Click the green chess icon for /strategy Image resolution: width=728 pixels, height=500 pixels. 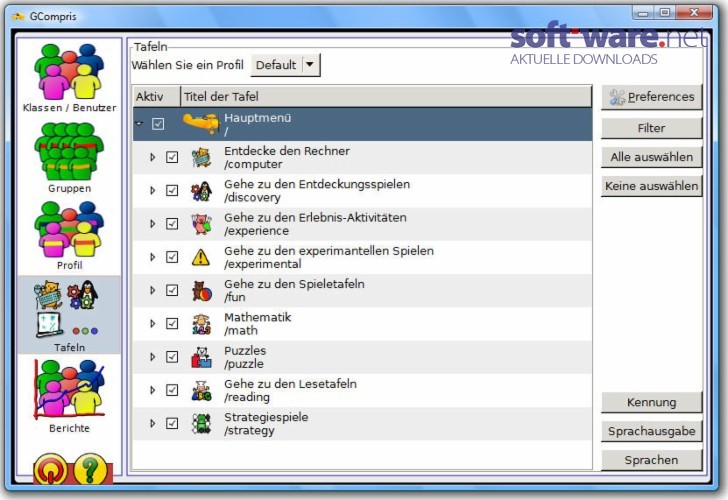pos(202,424)
